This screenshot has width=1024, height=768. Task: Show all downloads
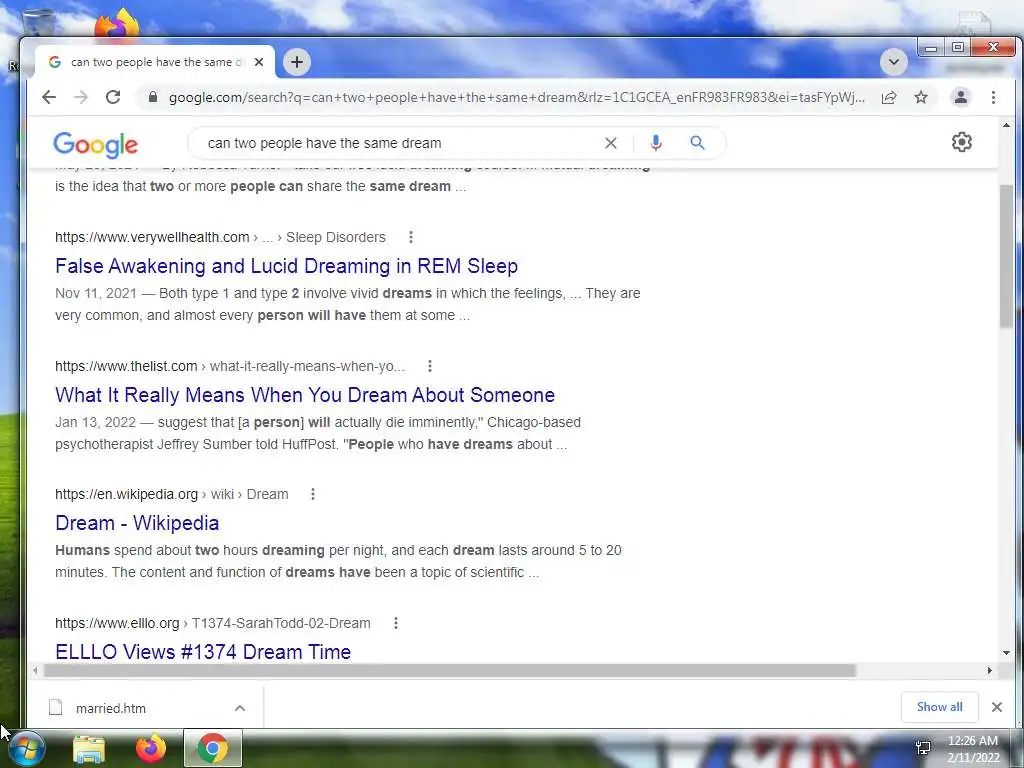coord(939,707)
